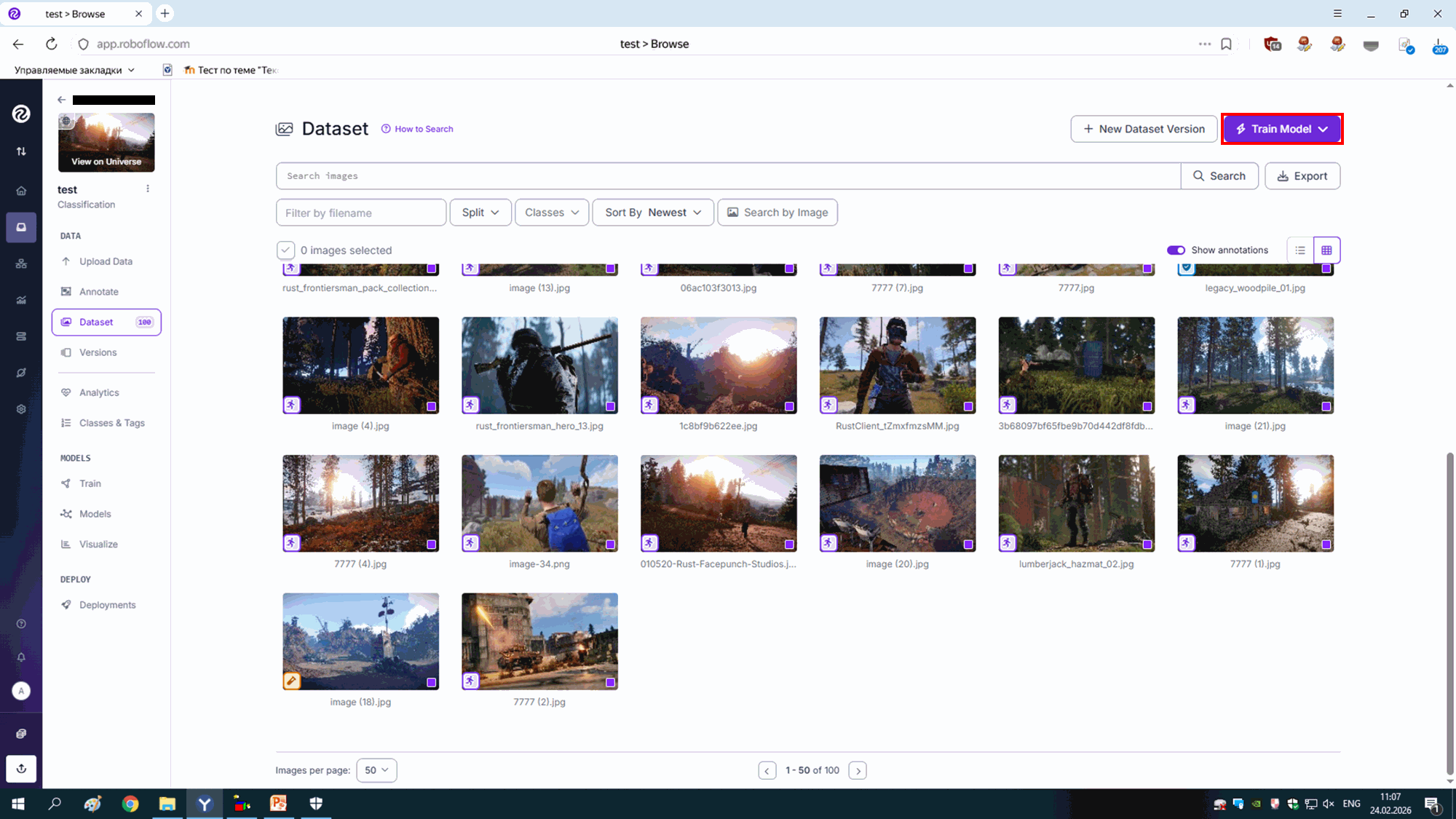Open the workflows node-tree icon in dark sidebar

21,264
